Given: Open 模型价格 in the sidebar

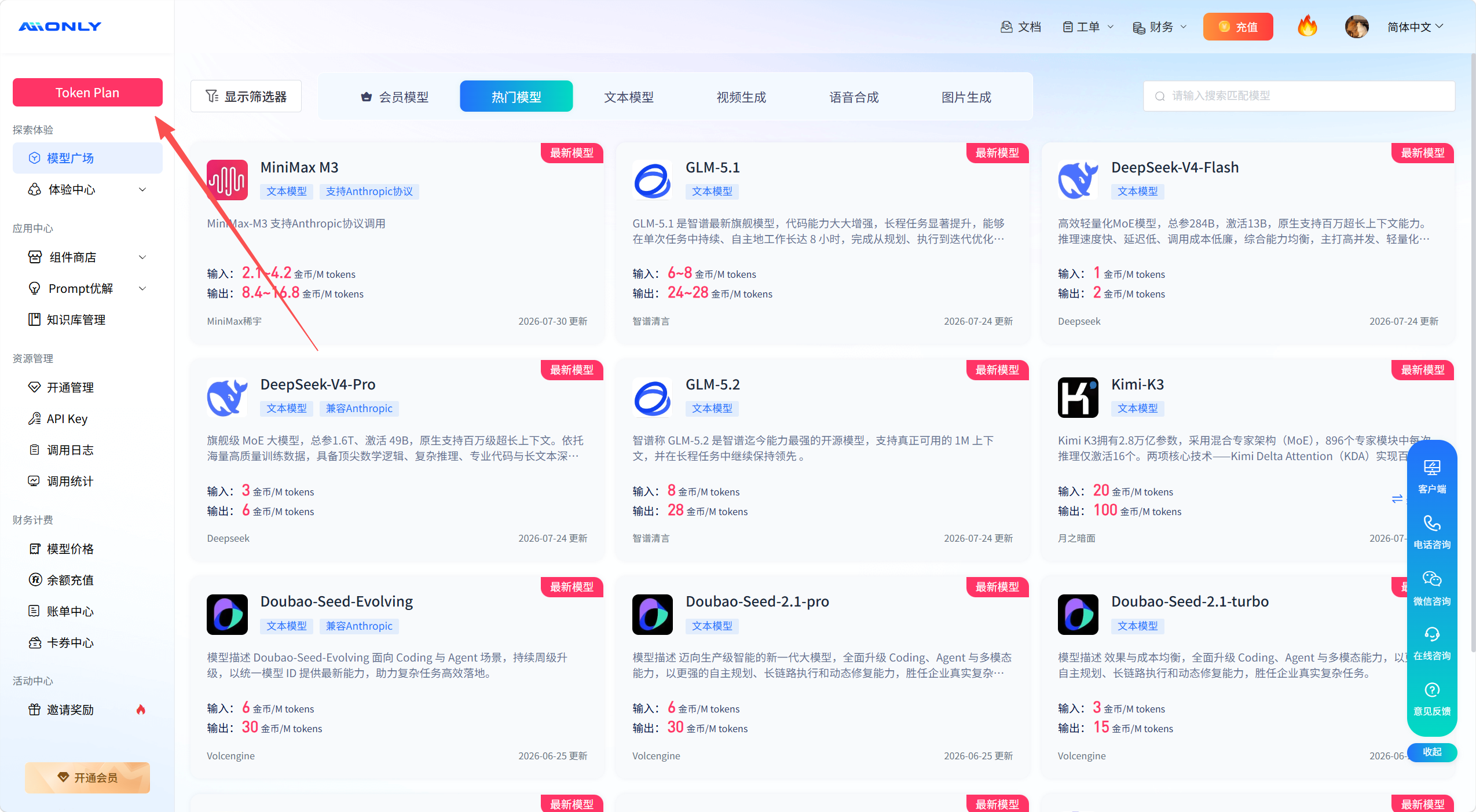Looking at the screenshot, I should pos(87,548).
